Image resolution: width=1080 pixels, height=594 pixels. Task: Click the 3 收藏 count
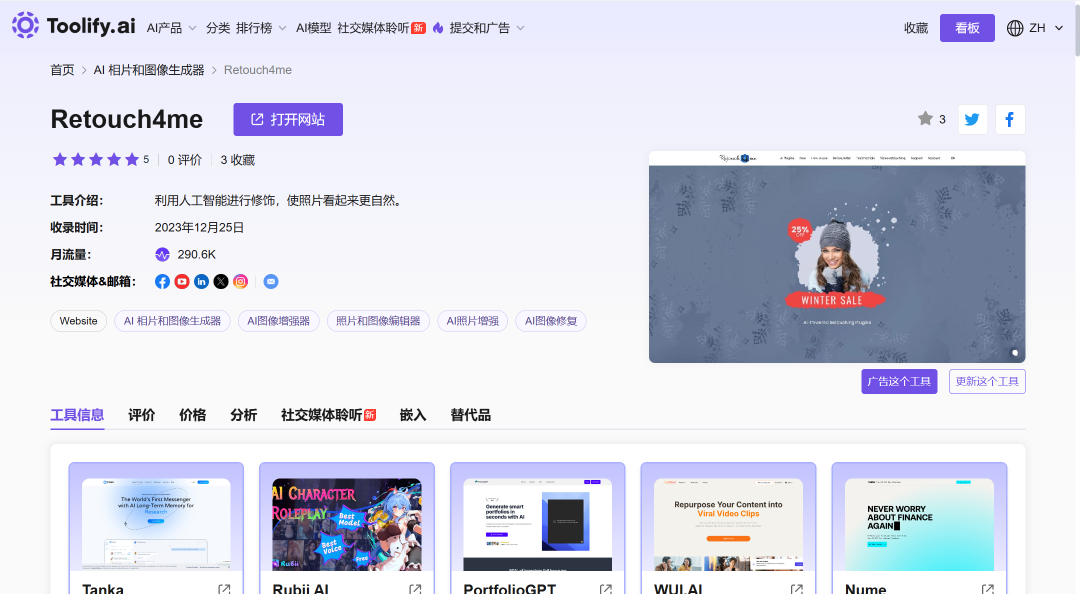(238, 160)
